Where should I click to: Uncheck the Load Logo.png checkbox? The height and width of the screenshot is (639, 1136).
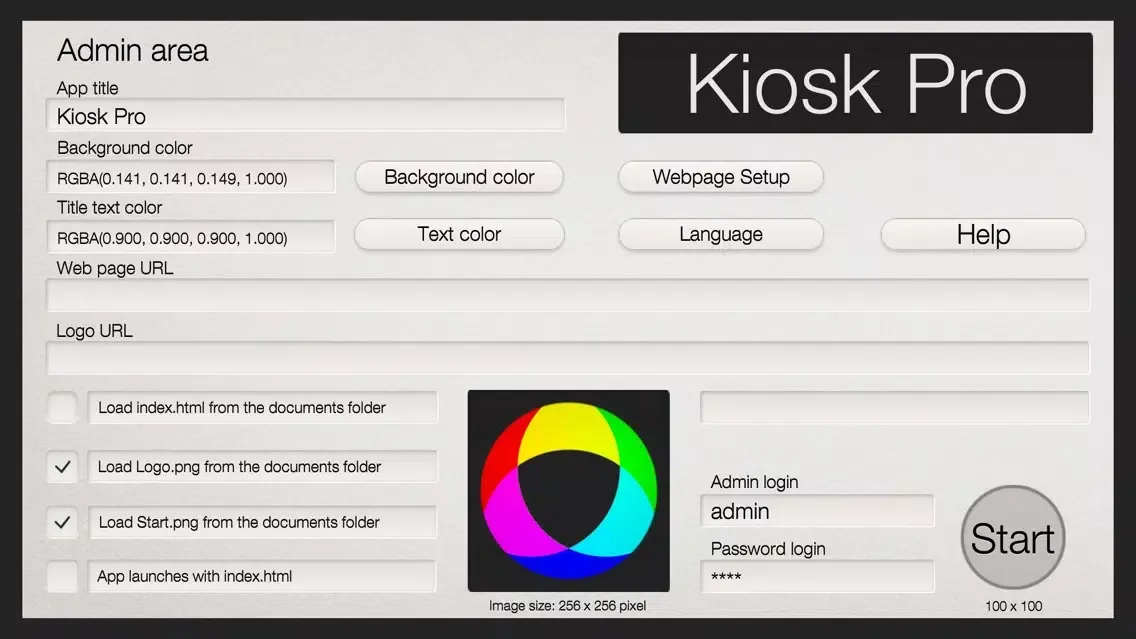tap(63, 467)
